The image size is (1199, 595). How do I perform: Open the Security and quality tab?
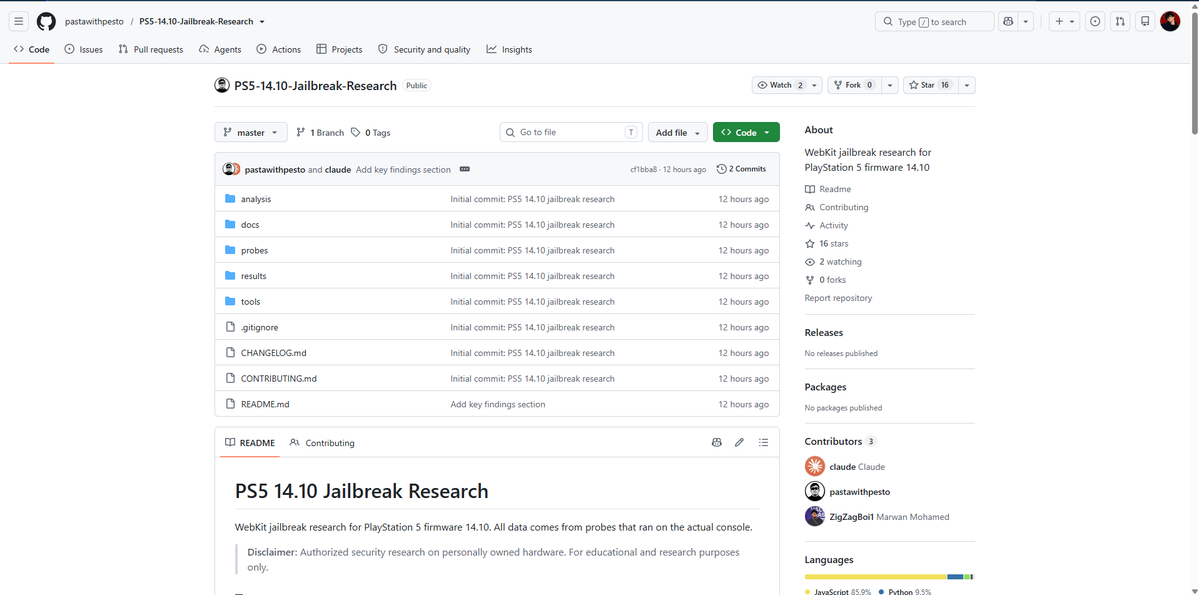tap(424, 50)
